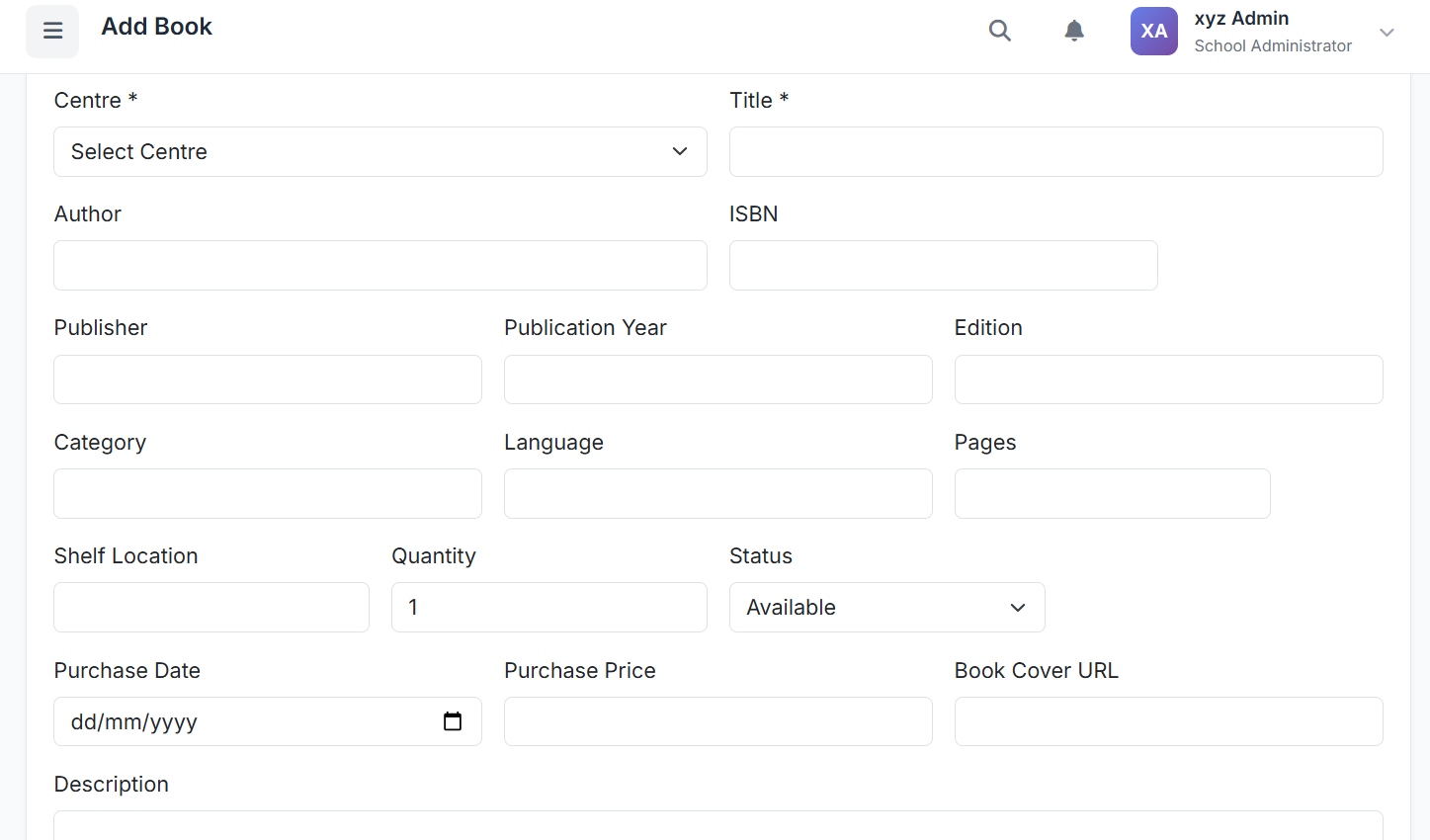
Task: Expand the xyz Admin profile chevron
Action: 1387,32
